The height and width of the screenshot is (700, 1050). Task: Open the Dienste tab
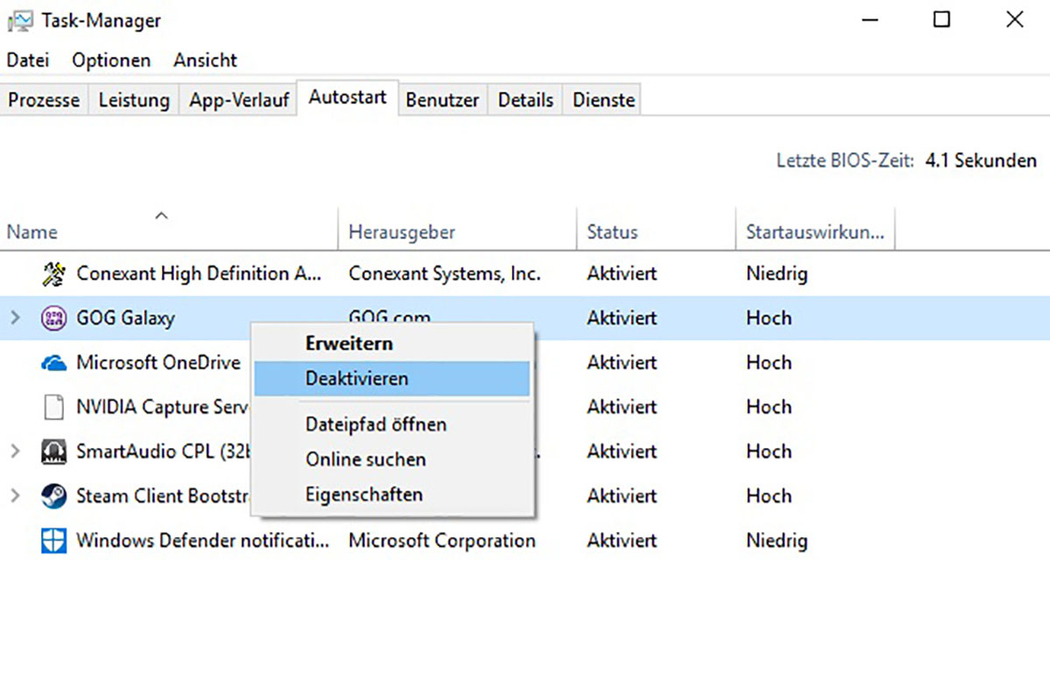[x=603, y=100]
